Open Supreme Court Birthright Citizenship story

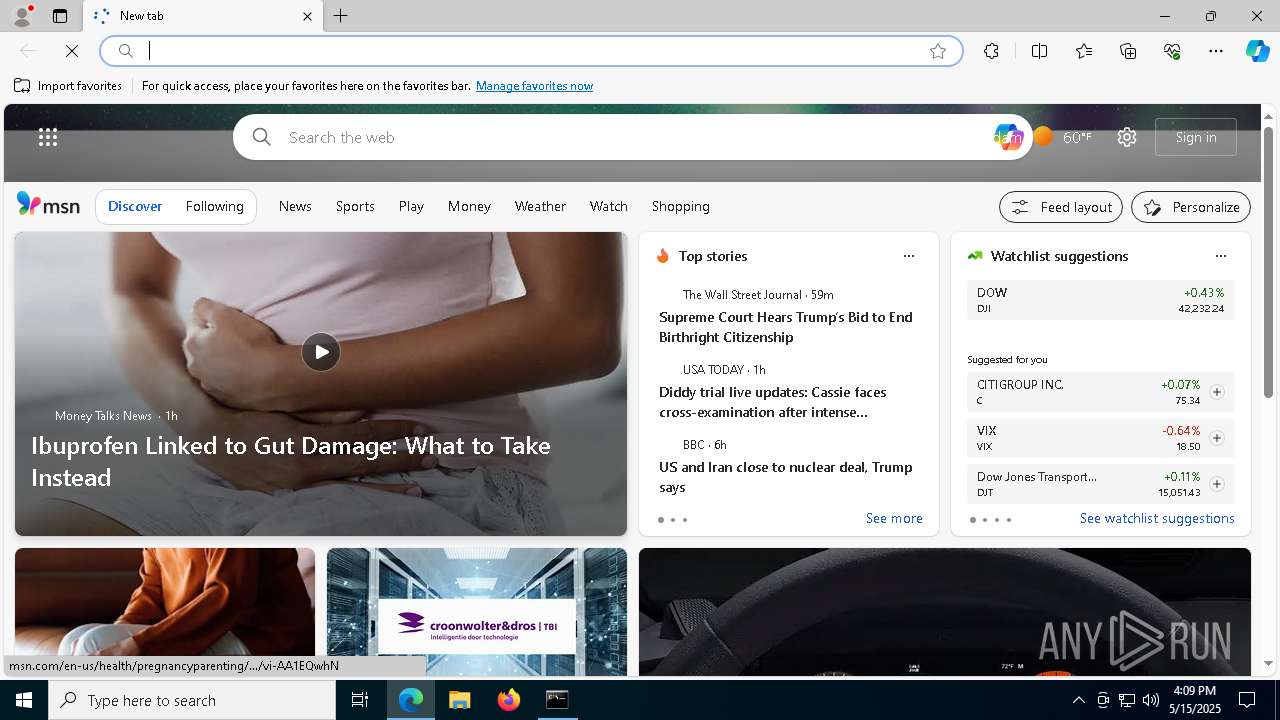[785, 327]
